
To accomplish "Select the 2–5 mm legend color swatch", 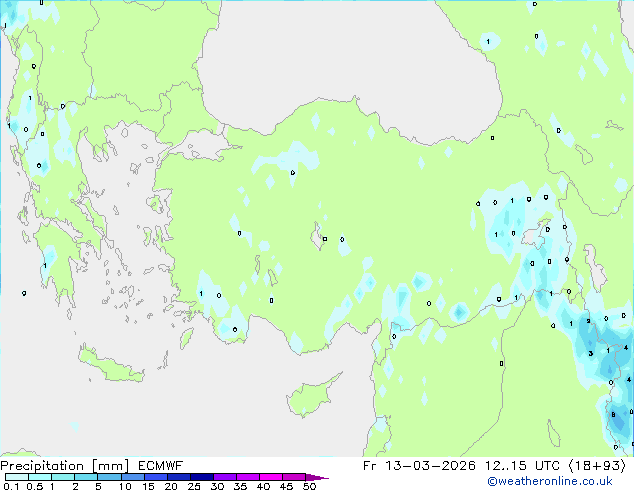I will coord(86,477).
